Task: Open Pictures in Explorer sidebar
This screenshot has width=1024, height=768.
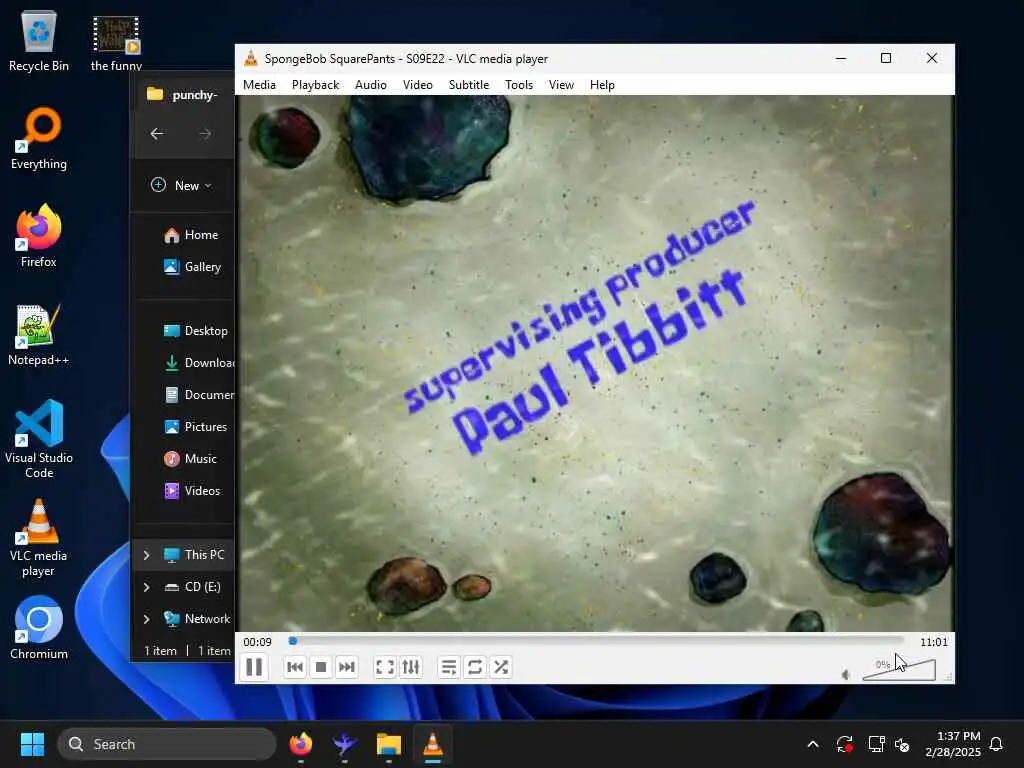Action: click(x=195, y=426)
